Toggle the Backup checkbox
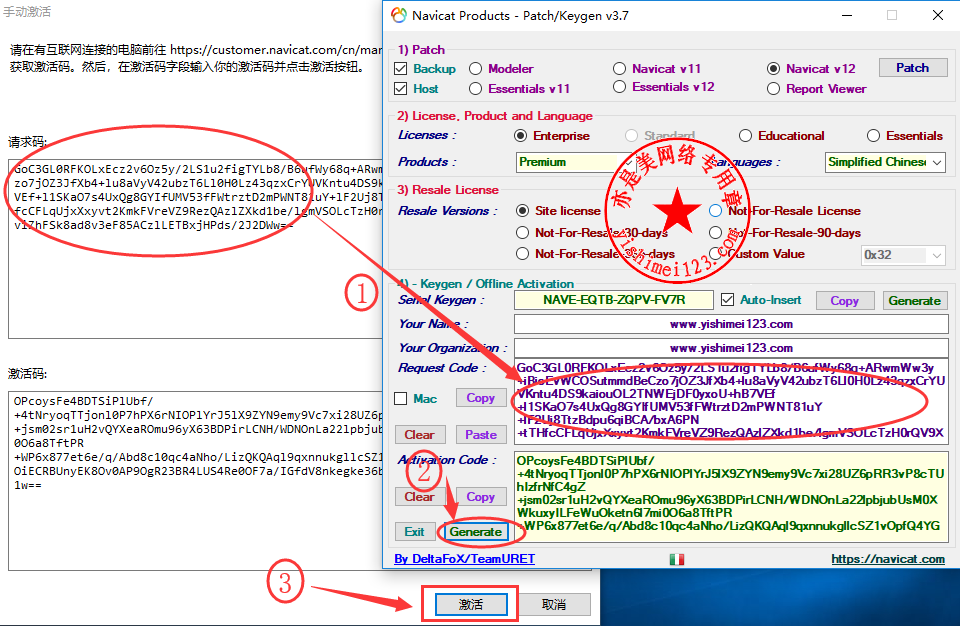960x626 pixels. (402, 69)
